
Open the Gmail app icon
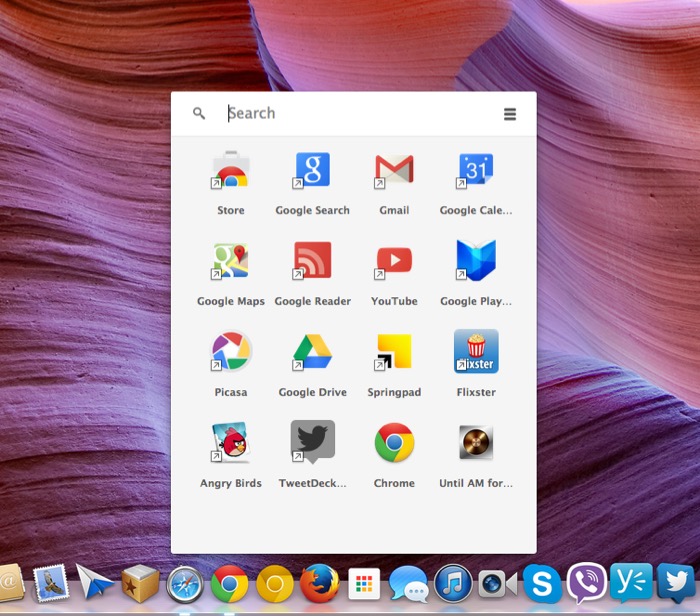394,170
